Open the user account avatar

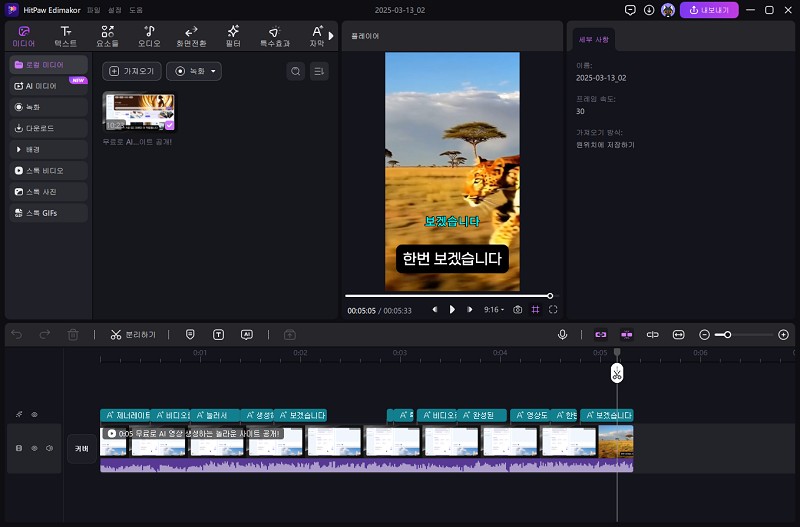(668, 10)
